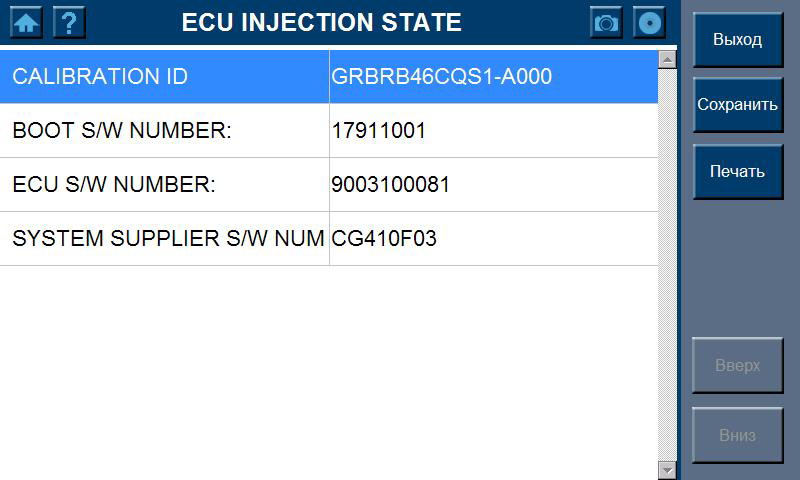Print using the Печать button
Viewport: 800px width, 480px height.
pyautogui.click(x=738, y=171)
